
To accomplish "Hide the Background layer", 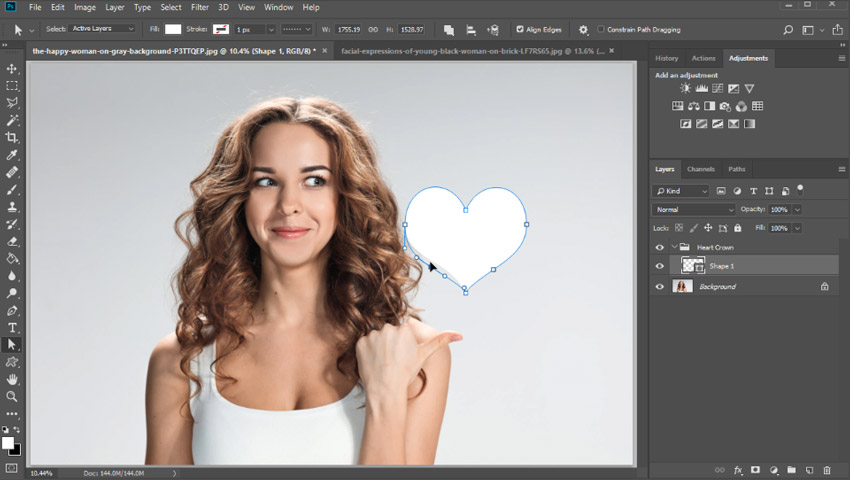I will 659,287.
